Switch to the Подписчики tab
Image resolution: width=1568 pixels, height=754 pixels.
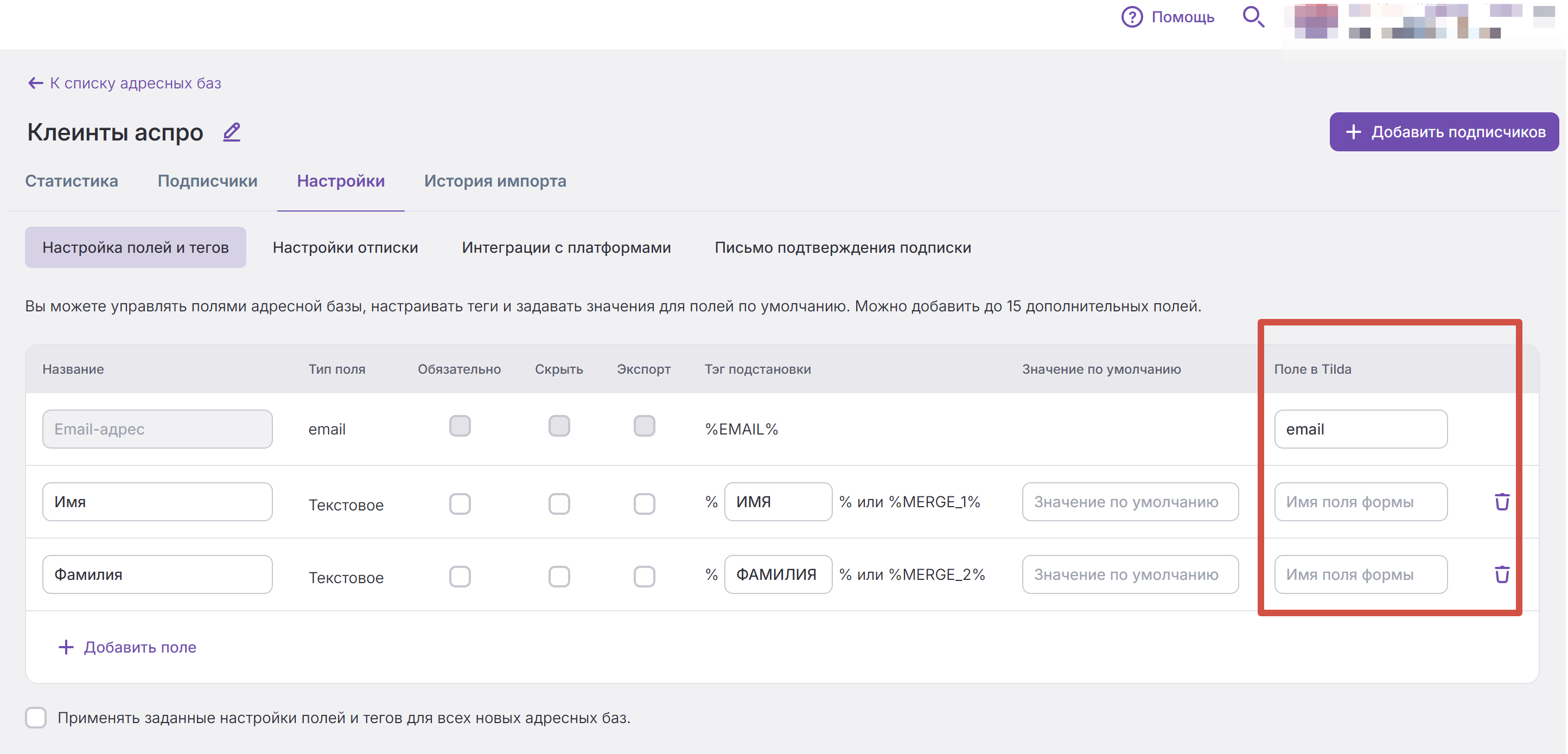208,181
